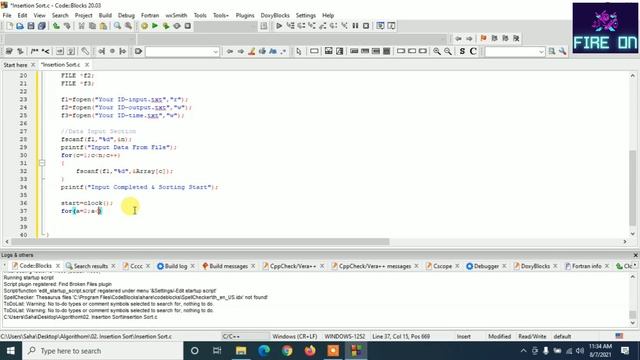Click the Find magnifier icon
Screen dimensions: 640x360
click(x=118, y=26)
